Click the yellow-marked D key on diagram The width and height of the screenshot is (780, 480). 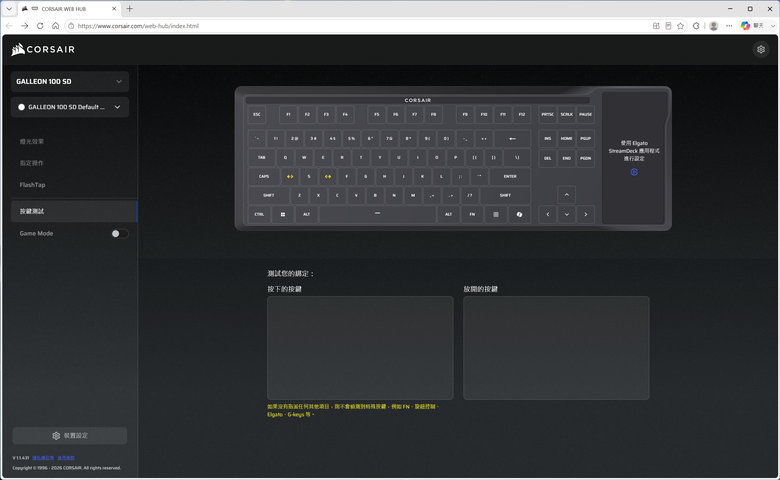coord(328,177)
